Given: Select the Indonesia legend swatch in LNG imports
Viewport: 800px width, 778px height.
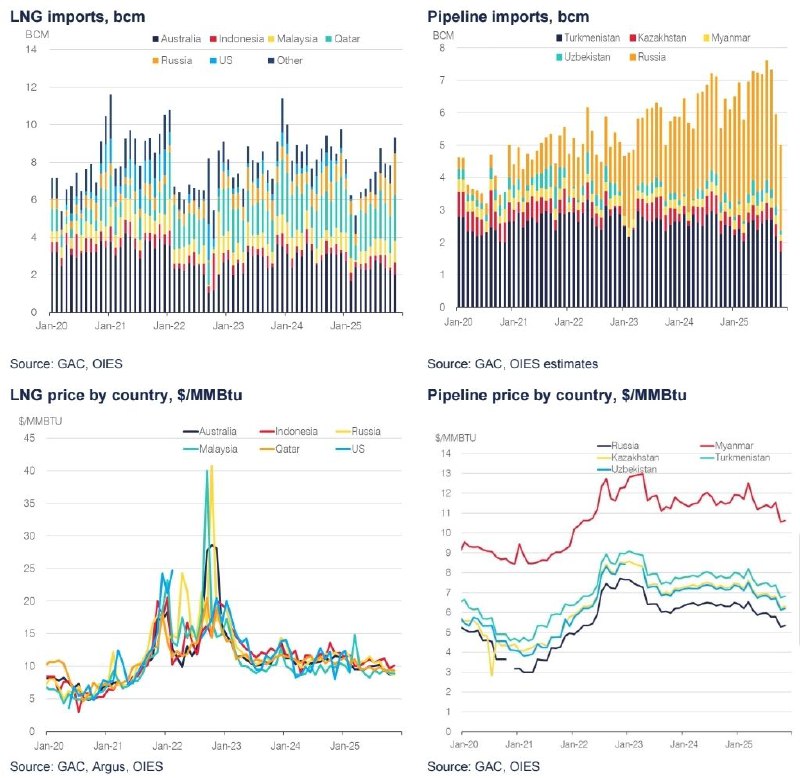Looking at the screenshot, I should tap(212, 39).
